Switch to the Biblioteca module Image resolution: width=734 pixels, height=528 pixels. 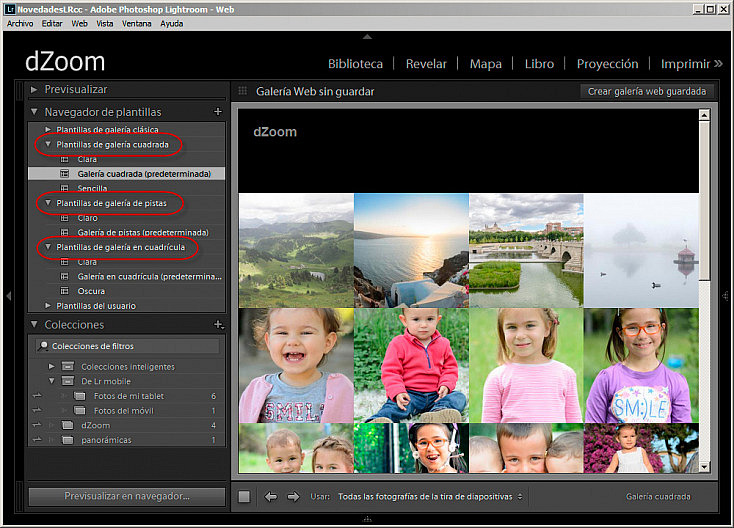tap(355, 64)
